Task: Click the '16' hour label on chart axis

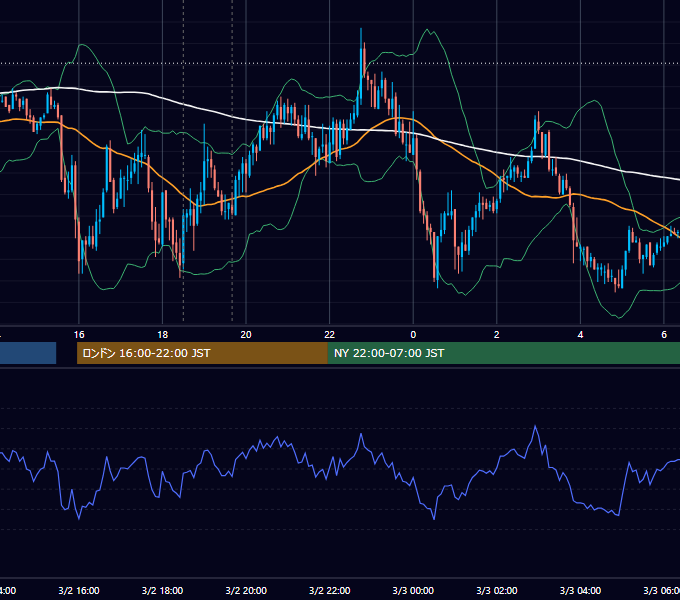Action: tap(79, 335)
